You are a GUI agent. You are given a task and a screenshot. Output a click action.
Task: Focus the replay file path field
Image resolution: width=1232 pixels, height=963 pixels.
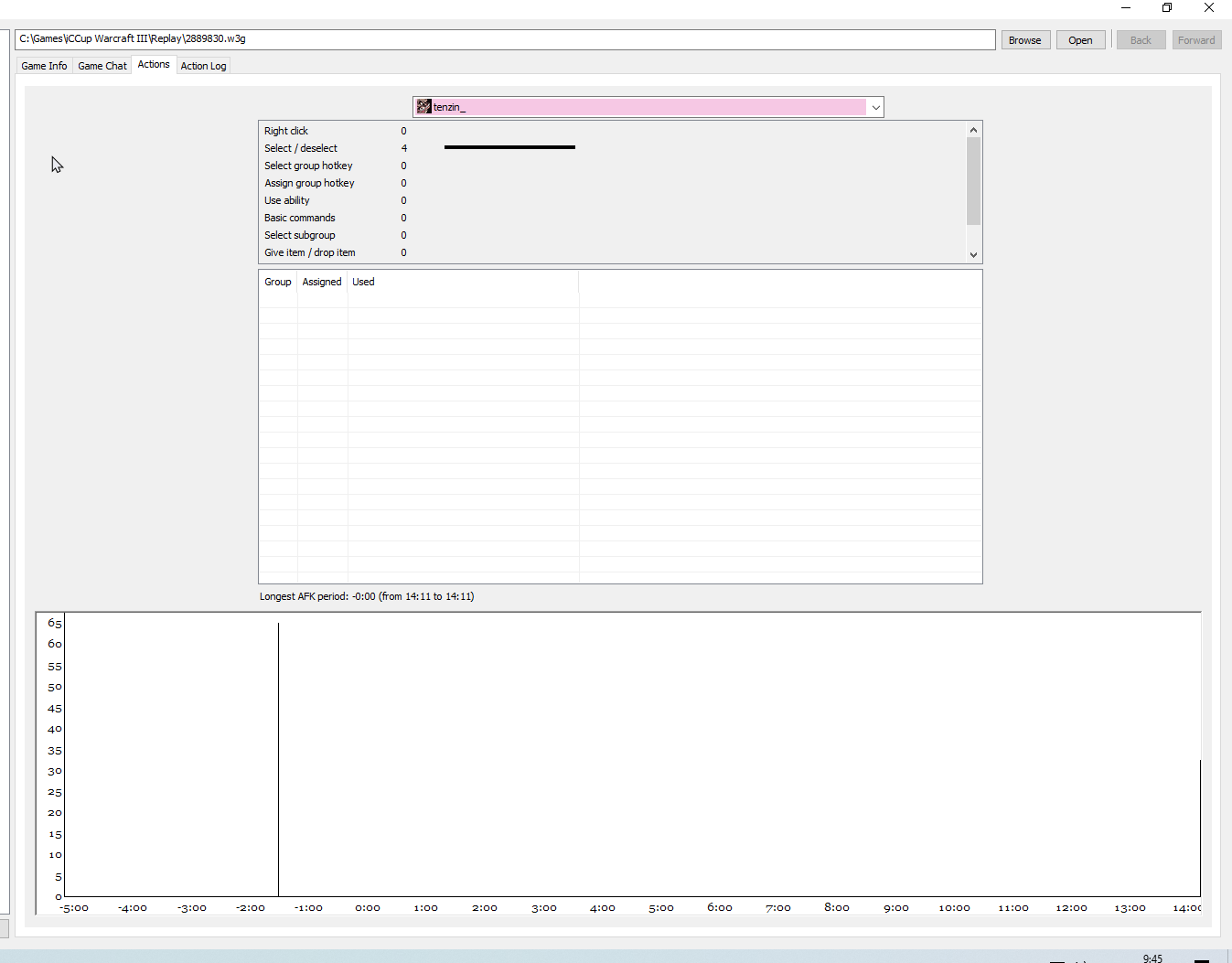(505, 39)
